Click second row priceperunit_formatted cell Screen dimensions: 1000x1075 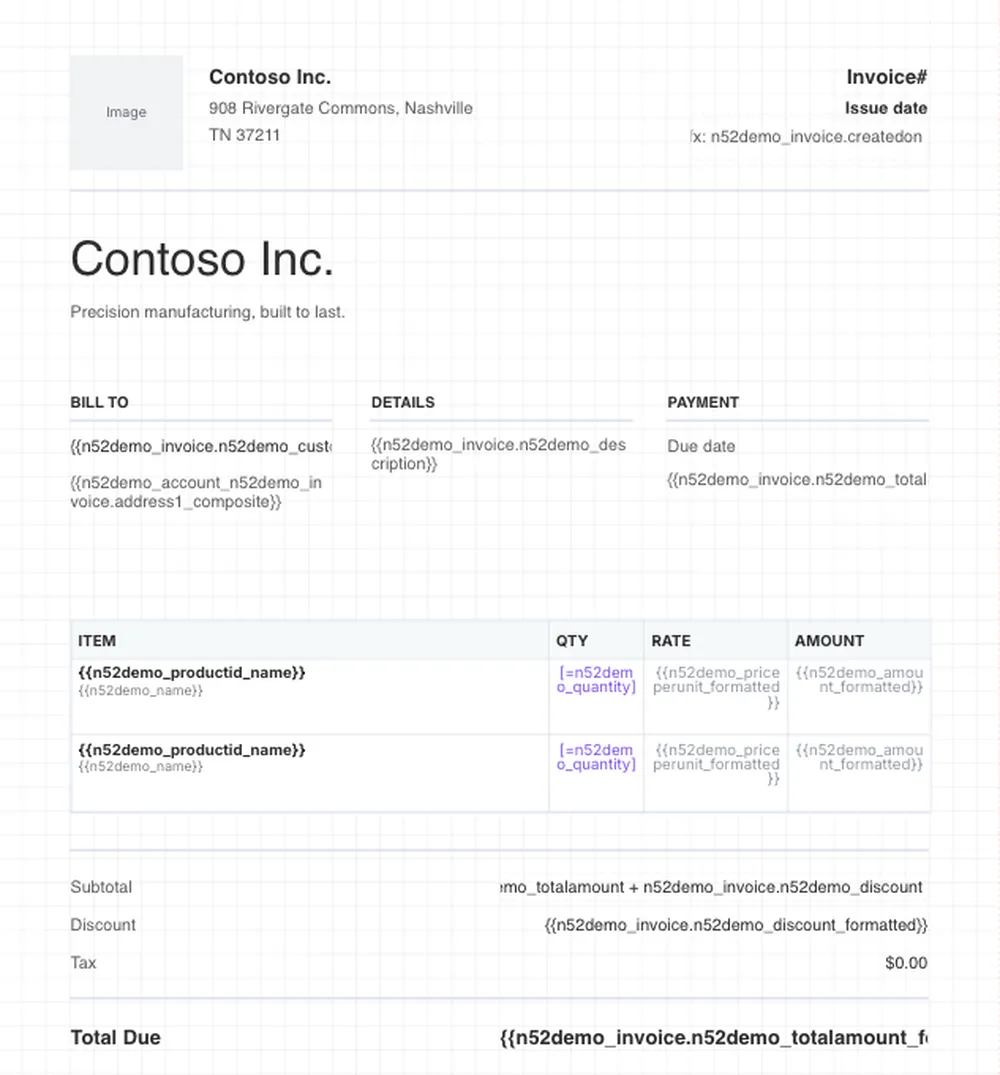[716, 764]
